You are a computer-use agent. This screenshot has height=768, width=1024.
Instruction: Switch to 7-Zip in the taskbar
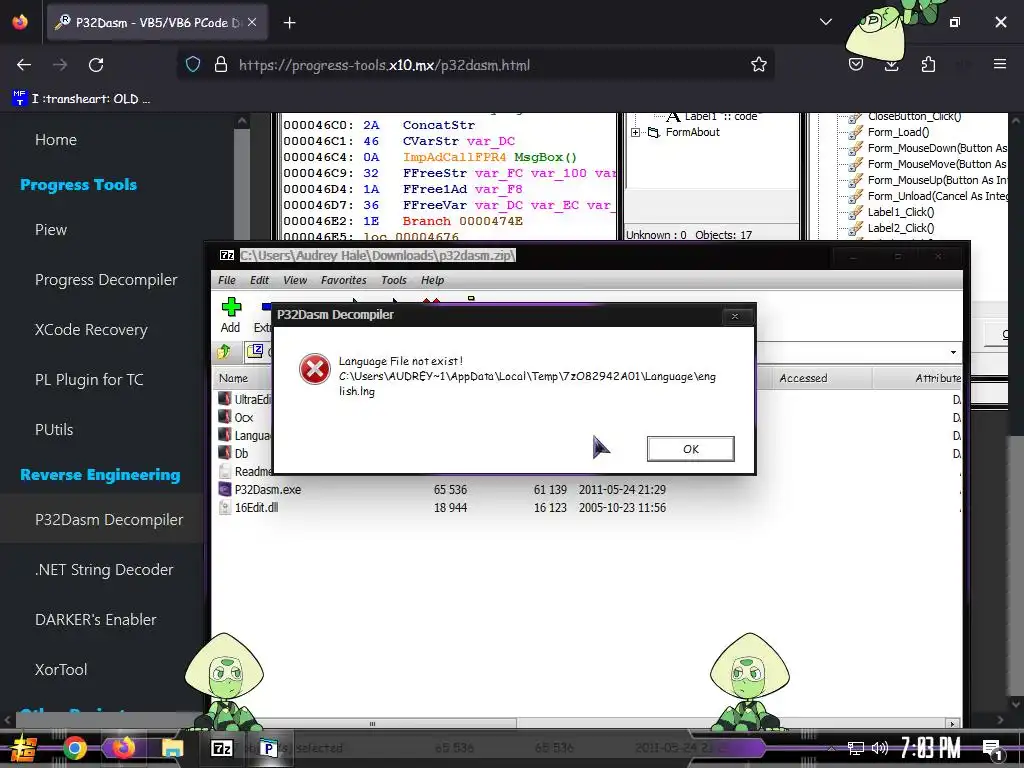pos(221,748)
